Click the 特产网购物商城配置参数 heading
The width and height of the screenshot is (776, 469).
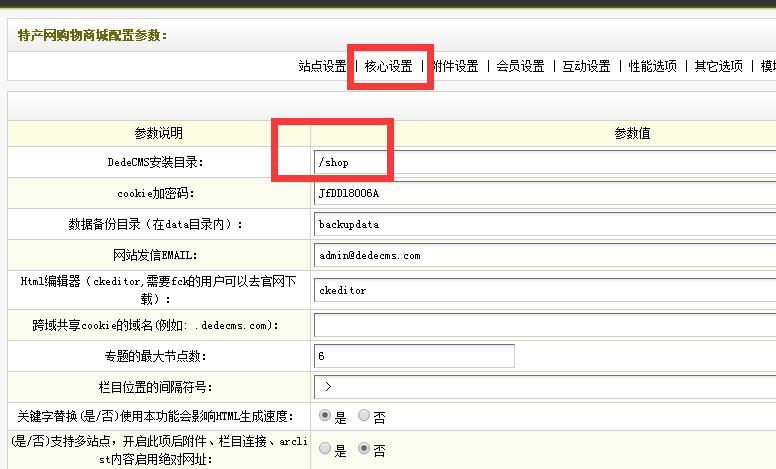coord(93,35)
